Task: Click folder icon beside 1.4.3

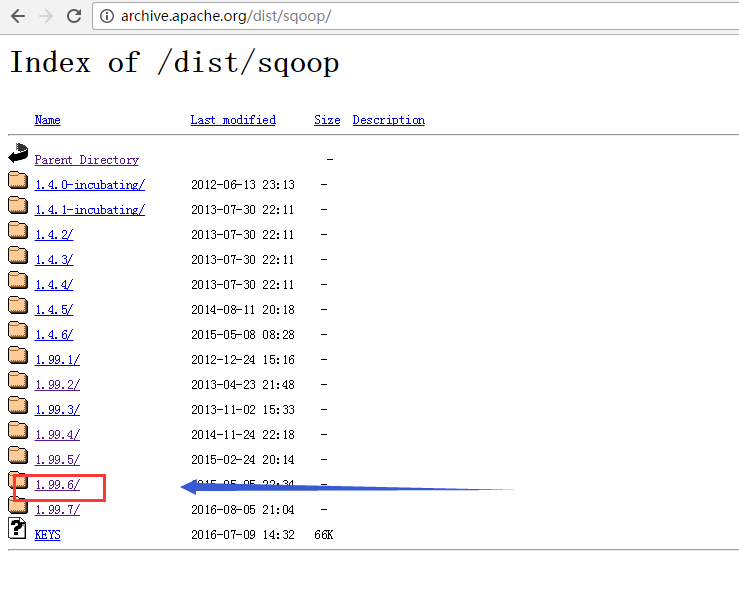Action: [x=18, y=255]
